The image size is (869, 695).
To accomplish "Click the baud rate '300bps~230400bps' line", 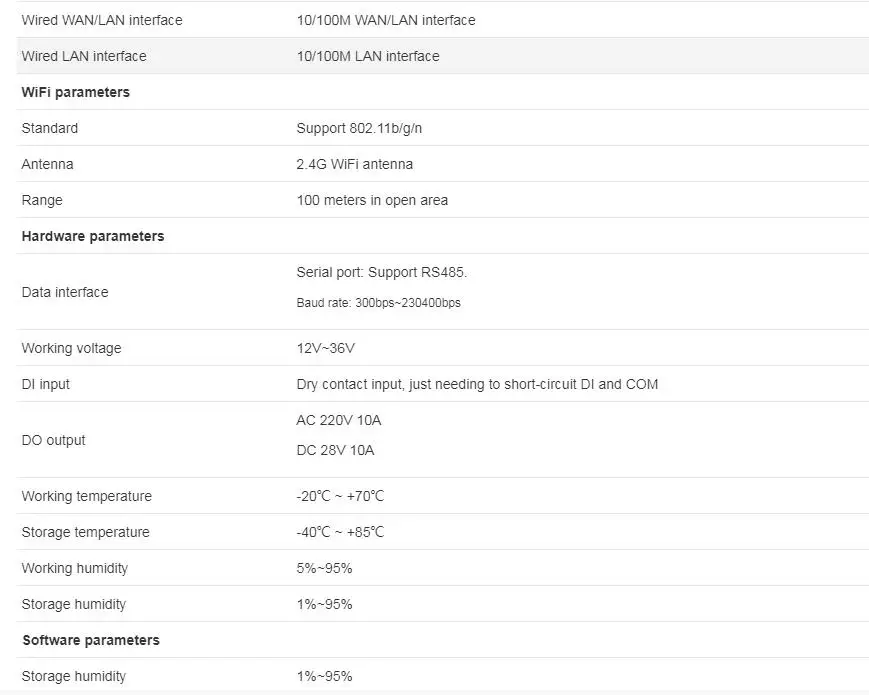I will [379, 303].
